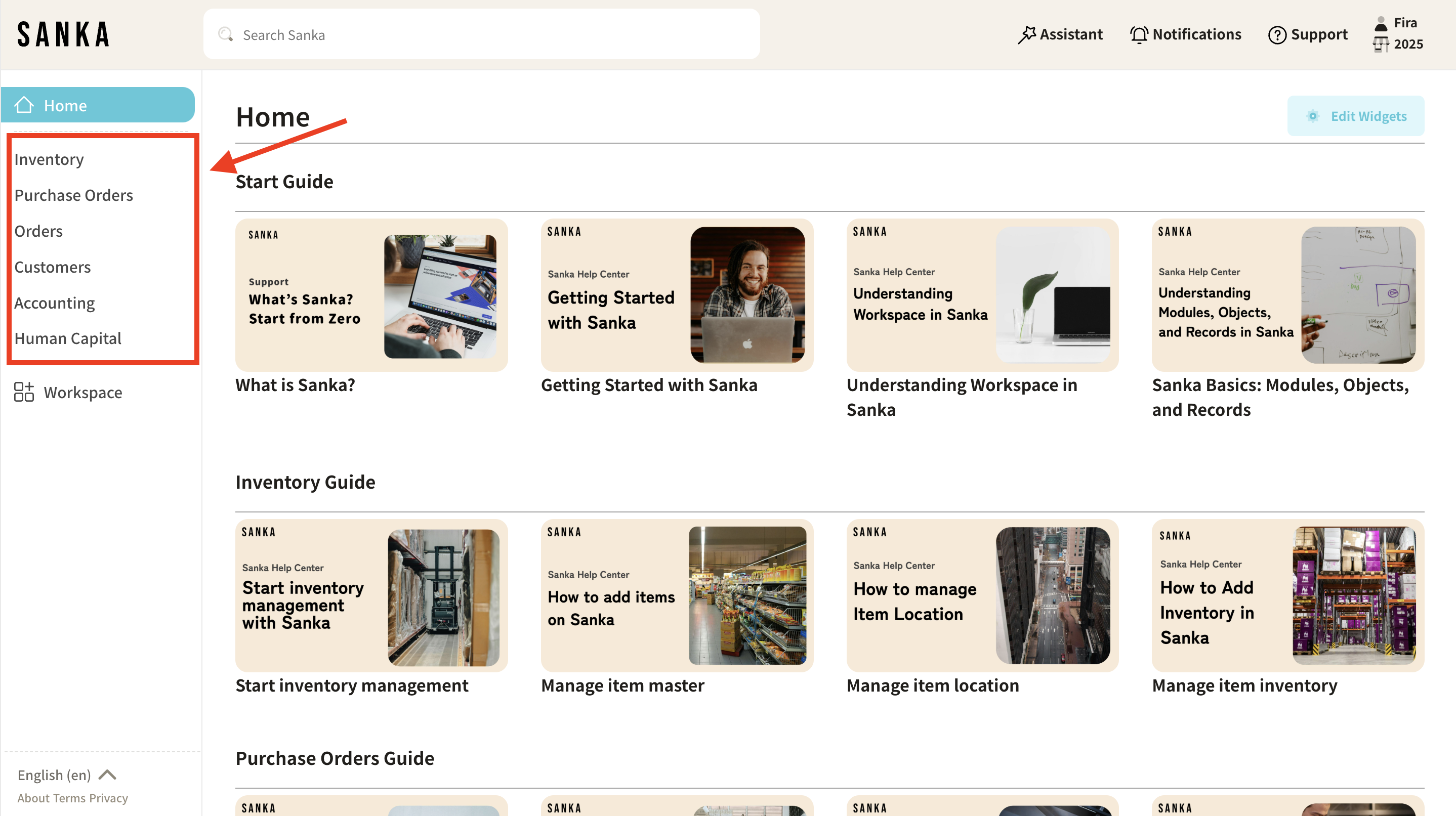Open How to add items on Sanka card

(x=677, y=595)
